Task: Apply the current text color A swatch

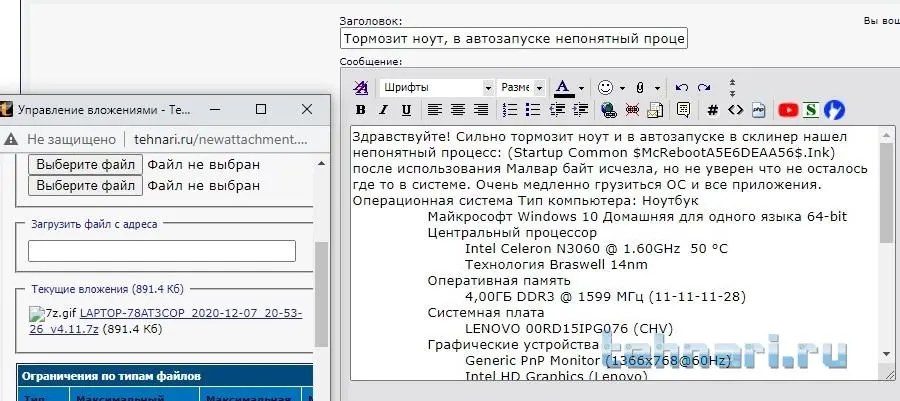Action: (564, 88)
